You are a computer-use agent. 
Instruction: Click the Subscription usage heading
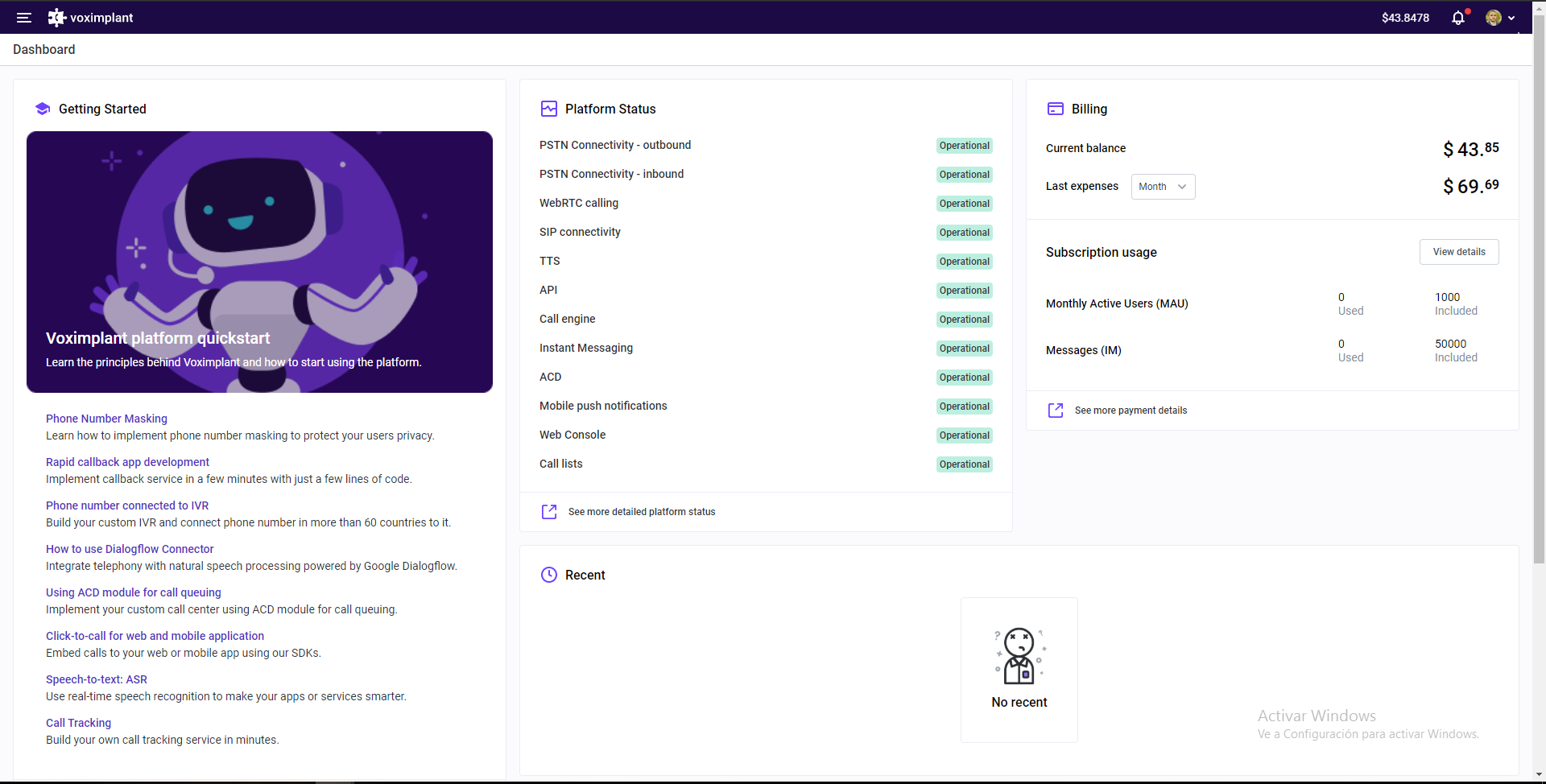point(1102,252)
